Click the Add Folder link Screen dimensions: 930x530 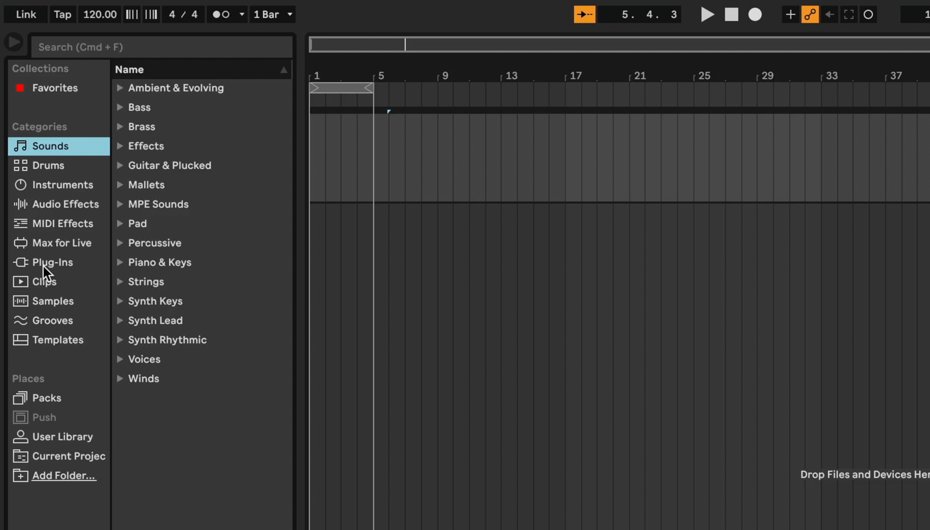tap(64, 476)
